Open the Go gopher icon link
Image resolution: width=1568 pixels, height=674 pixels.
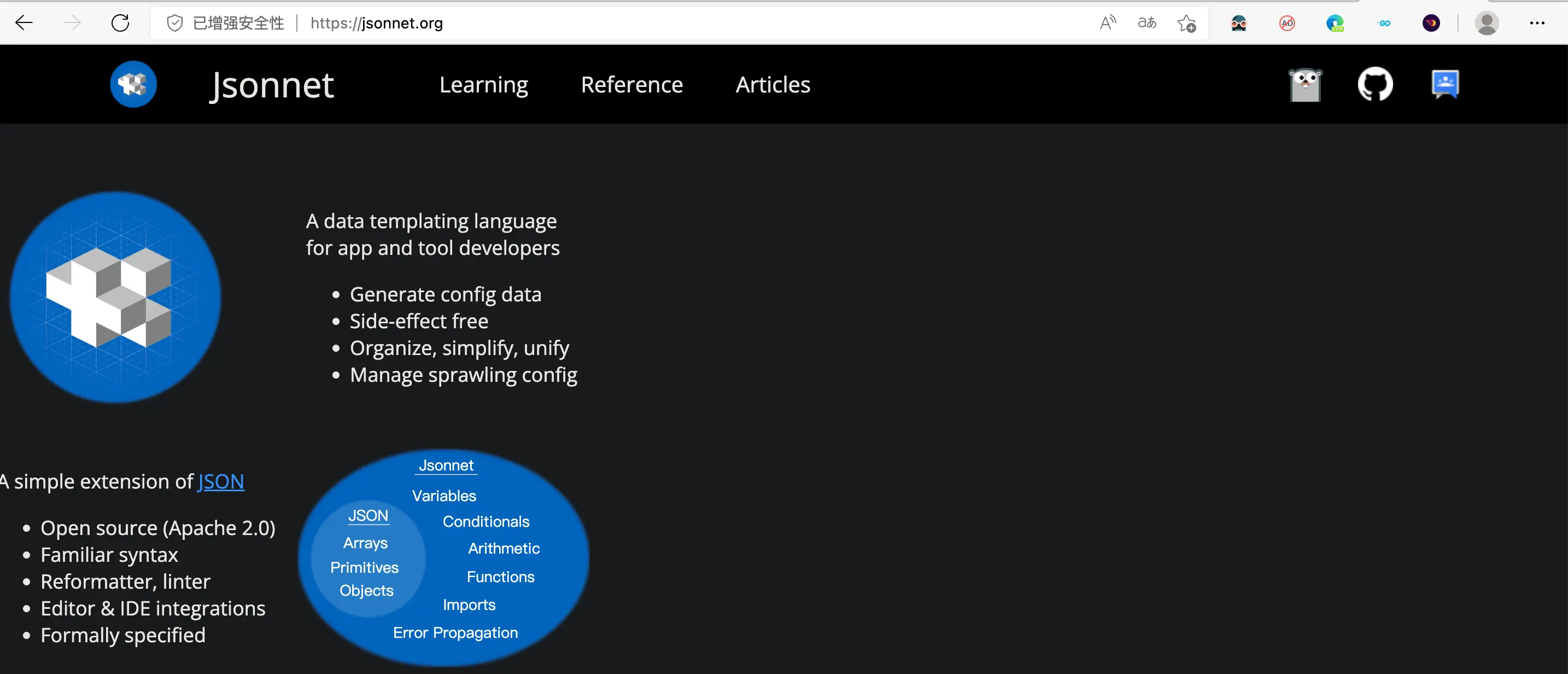click(x=1305, y=85)
